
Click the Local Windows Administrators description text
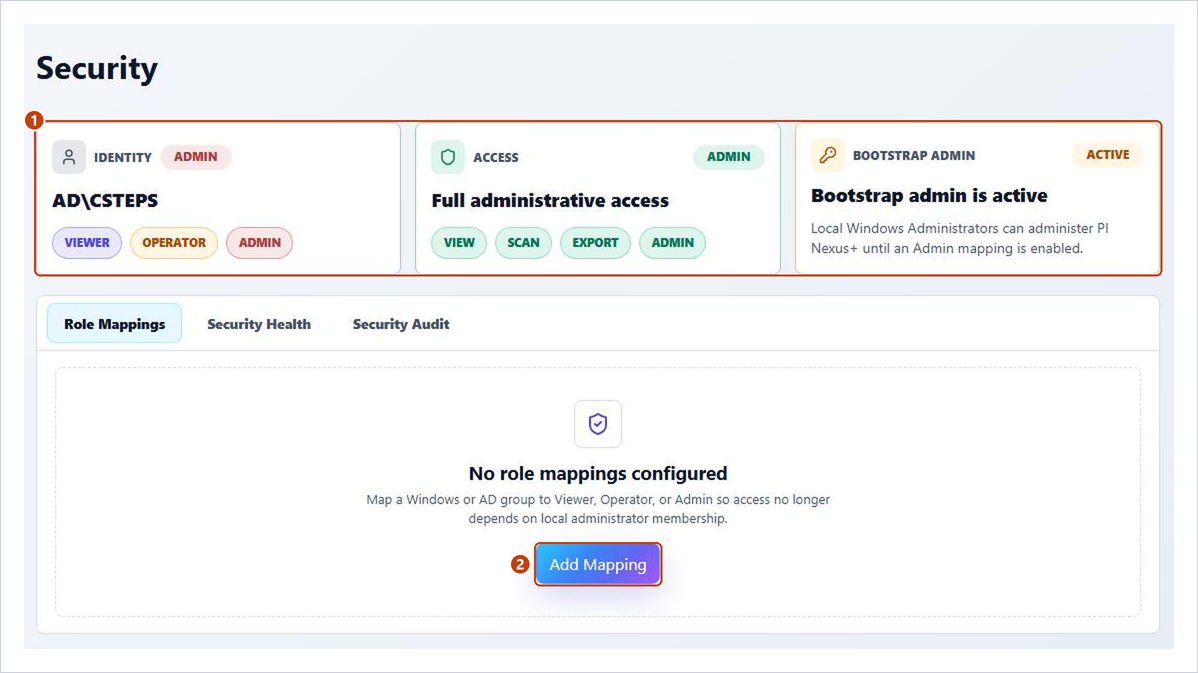click(x=960, y=238)
